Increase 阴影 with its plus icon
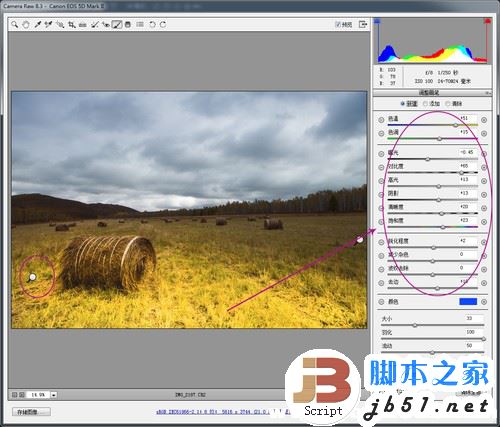Screen dimensions: 500x427 (x=484, y=195)
